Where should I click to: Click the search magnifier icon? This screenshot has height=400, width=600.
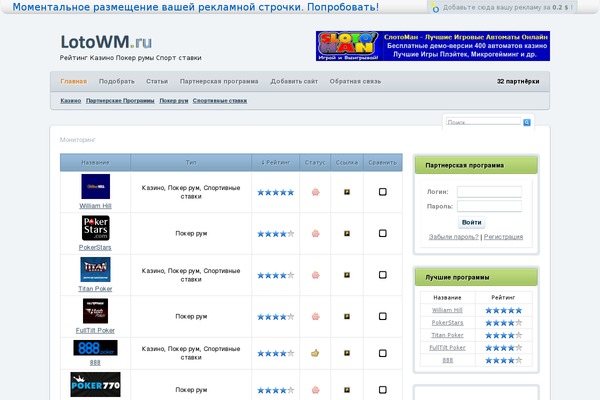(x=527, y=122)
